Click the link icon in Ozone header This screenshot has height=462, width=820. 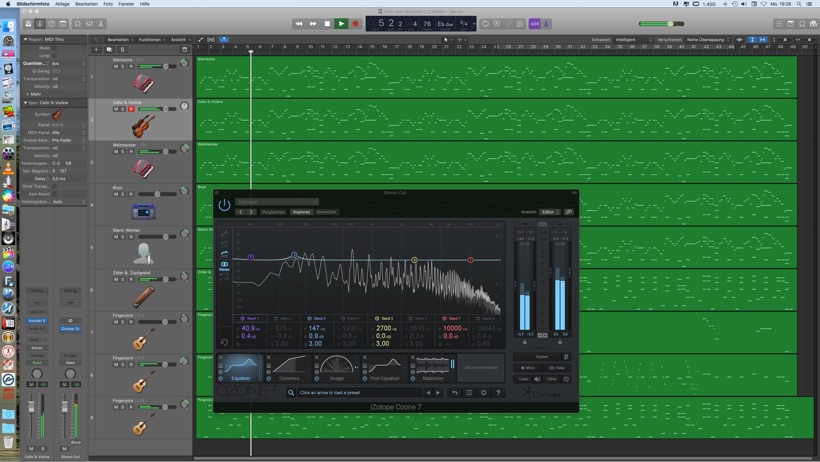(x=569, y=212)
